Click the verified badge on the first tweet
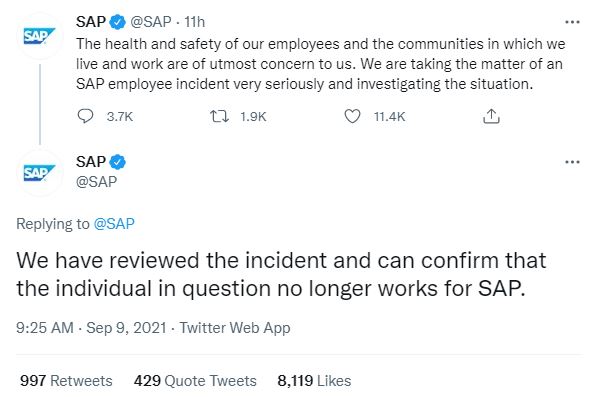Image resolution: width=598 pixels, height=397 pixels. pos(117,22)
